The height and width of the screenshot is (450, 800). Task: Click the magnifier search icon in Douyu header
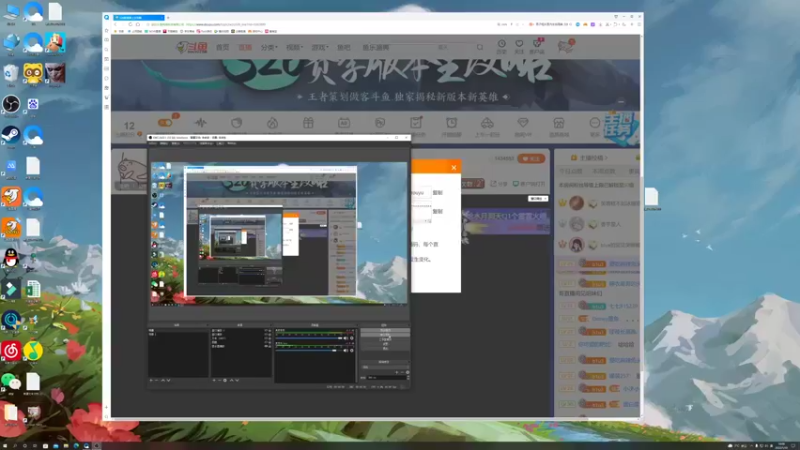pyautogui.click(x=480, y=47)
